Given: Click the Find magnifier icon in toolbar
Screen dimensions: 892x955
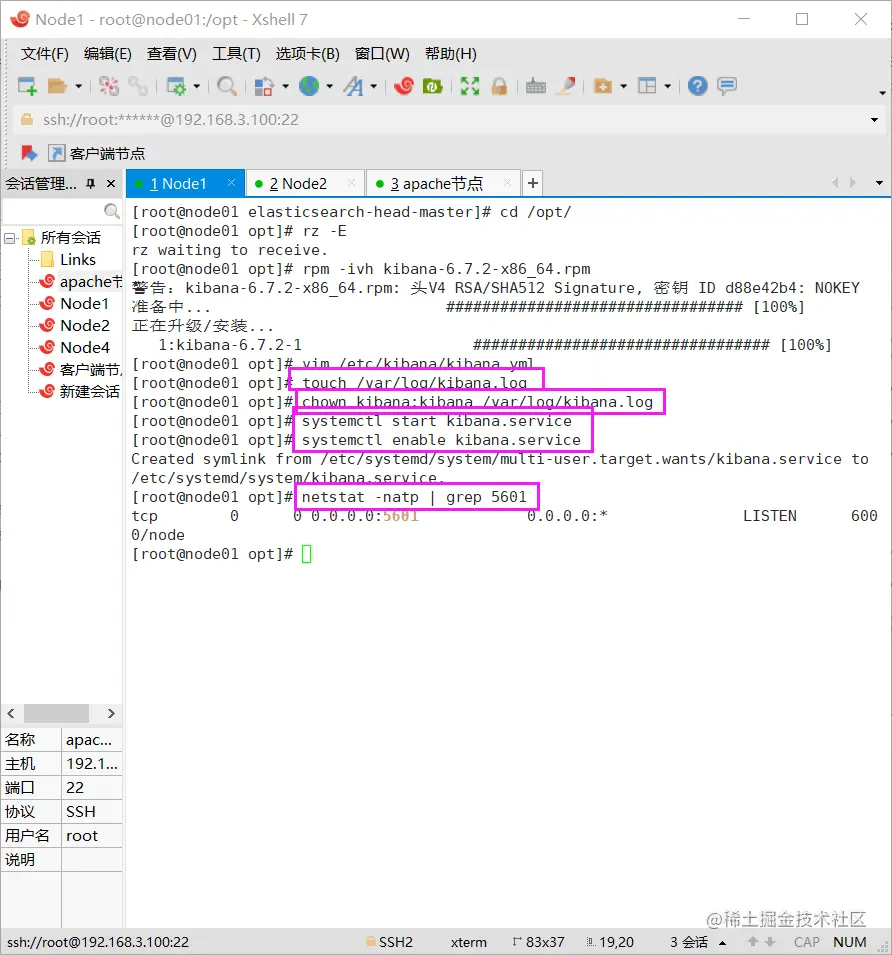Looking at the screenshot, I should coord(227,86).
